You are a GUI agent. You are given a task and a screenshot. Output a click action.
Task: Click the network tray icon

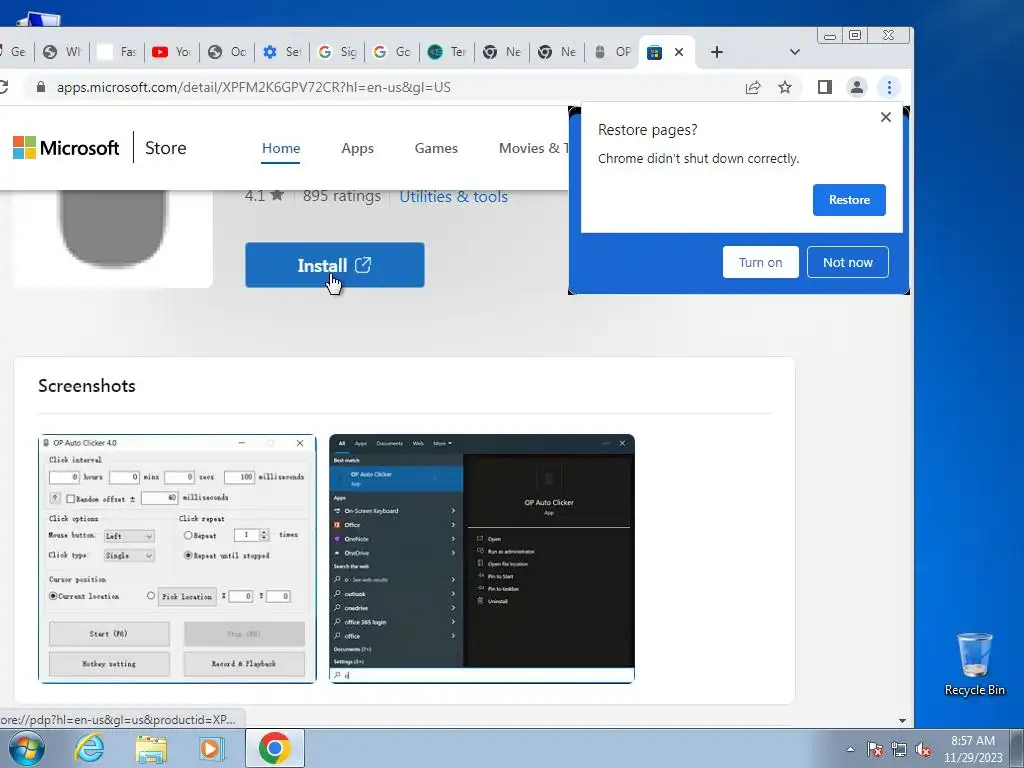899,749
